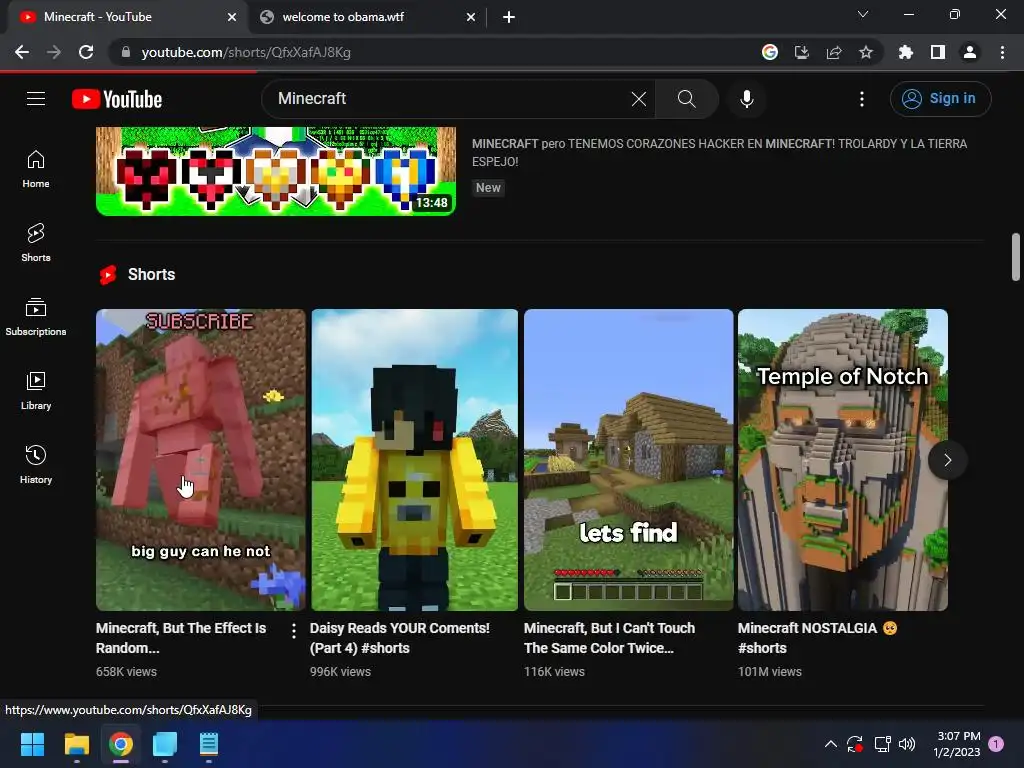Switch to 'welcome to obama.wtf' tab
This screenshot has width=1024, height=768.
pyautogui.click(x=368, y=17)
